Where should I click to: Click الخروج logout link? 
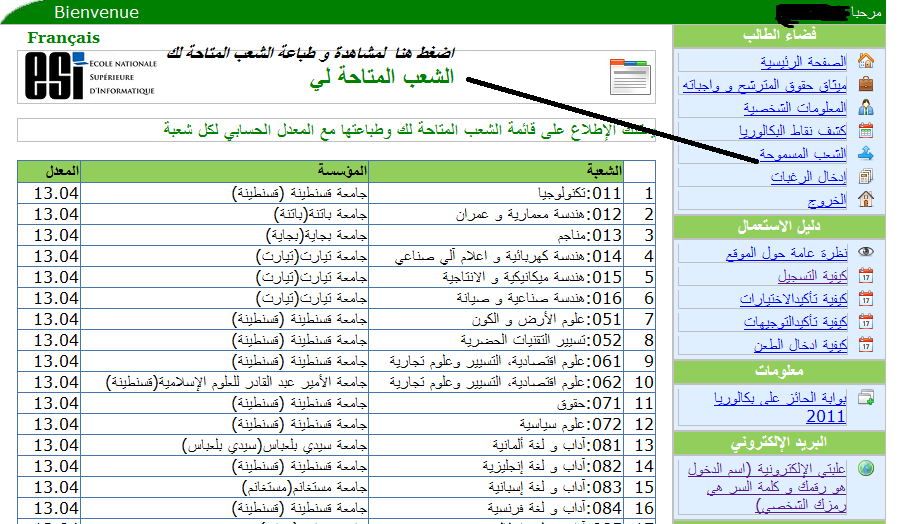[827, 200]
